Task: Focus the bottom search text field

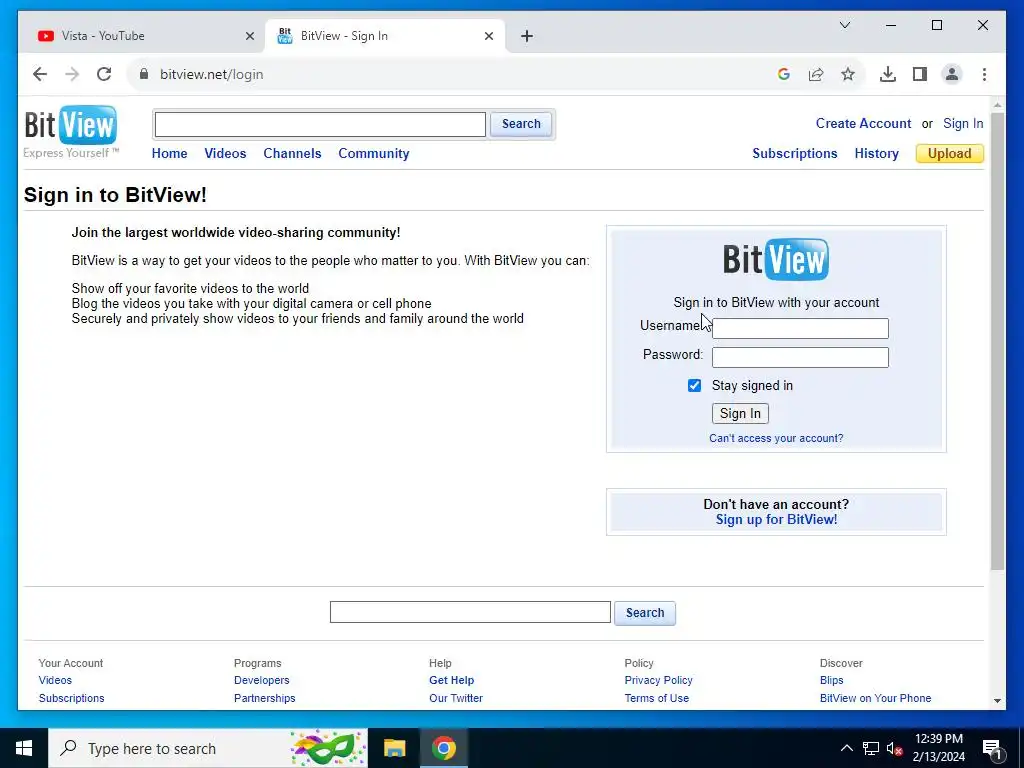Action: pyautogui.click(x=470, y=612)
